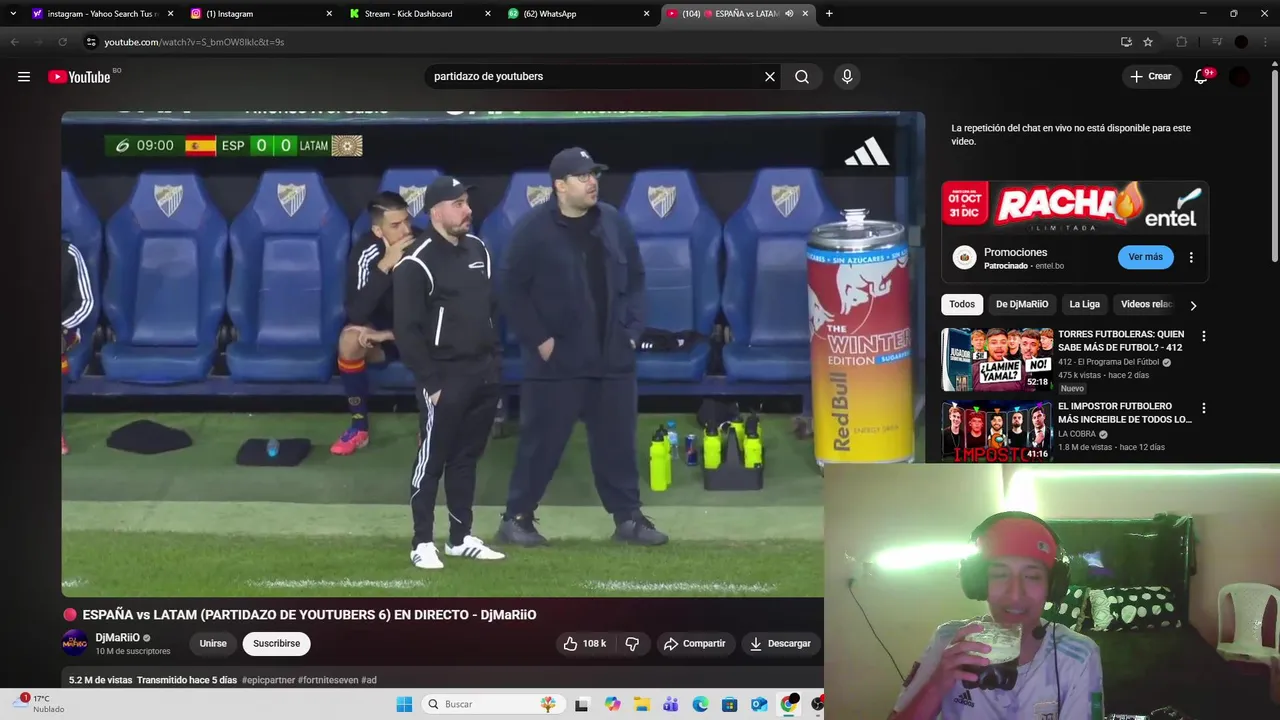1280x720 pixels.
Task: Download the video with Descargar
Action: coord(781,644)
